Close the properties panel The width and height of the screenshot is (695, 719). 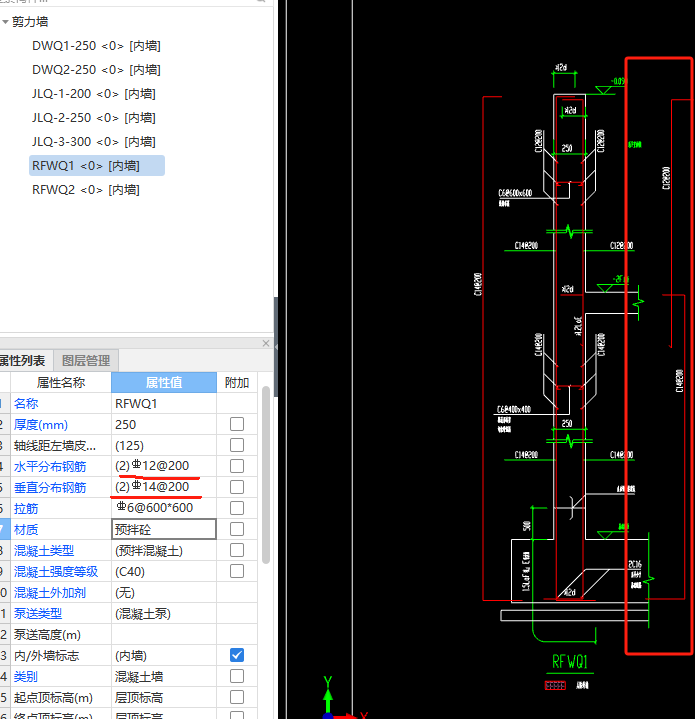[266, 343]
